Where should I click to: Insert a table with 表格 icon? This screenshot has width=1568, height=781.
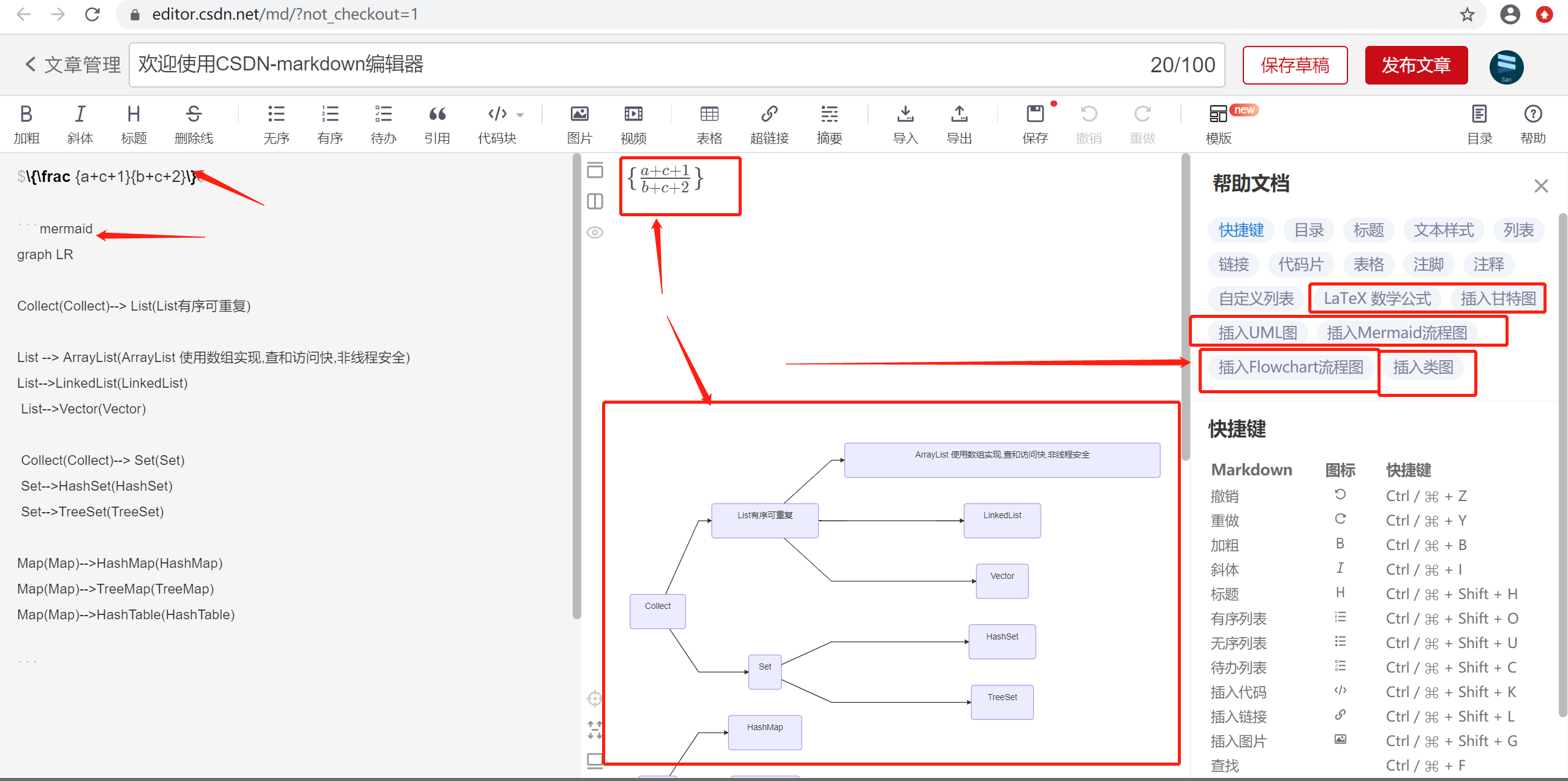709,115
